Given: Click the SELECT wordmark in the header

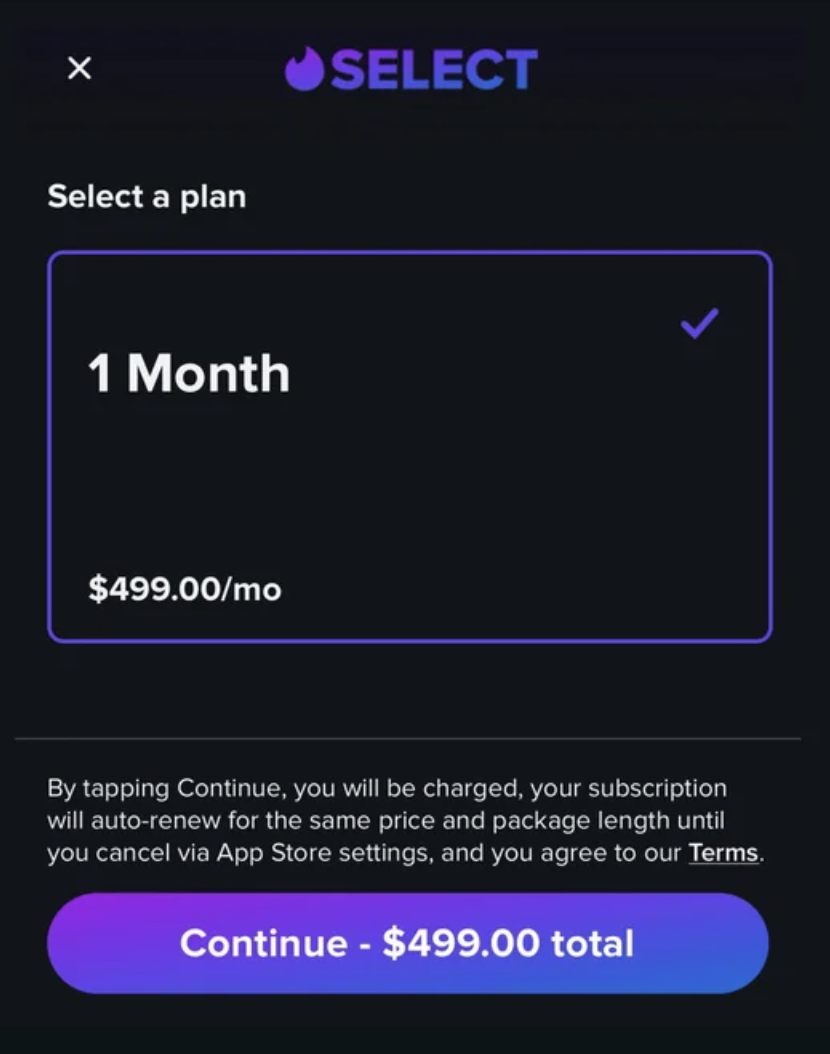Looking at the screenshot, I should (434, 70).
